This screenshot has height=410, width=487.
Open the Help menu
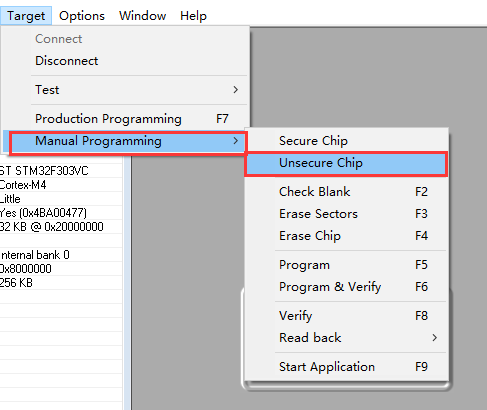(193, 16)
